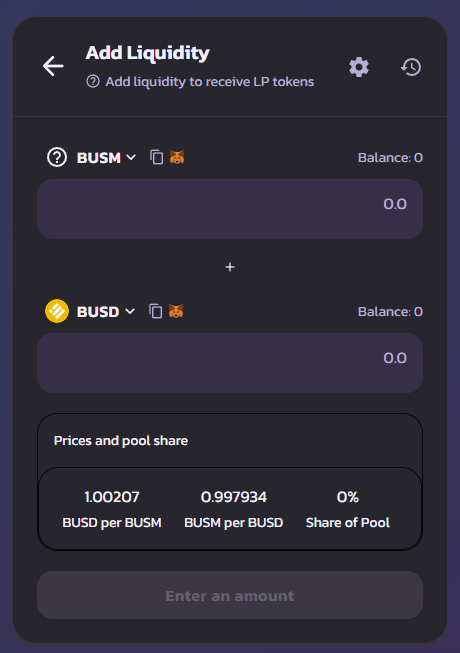460x653 pixels.
Task: Click the Enter an amount button
Action: coord(230,595)
